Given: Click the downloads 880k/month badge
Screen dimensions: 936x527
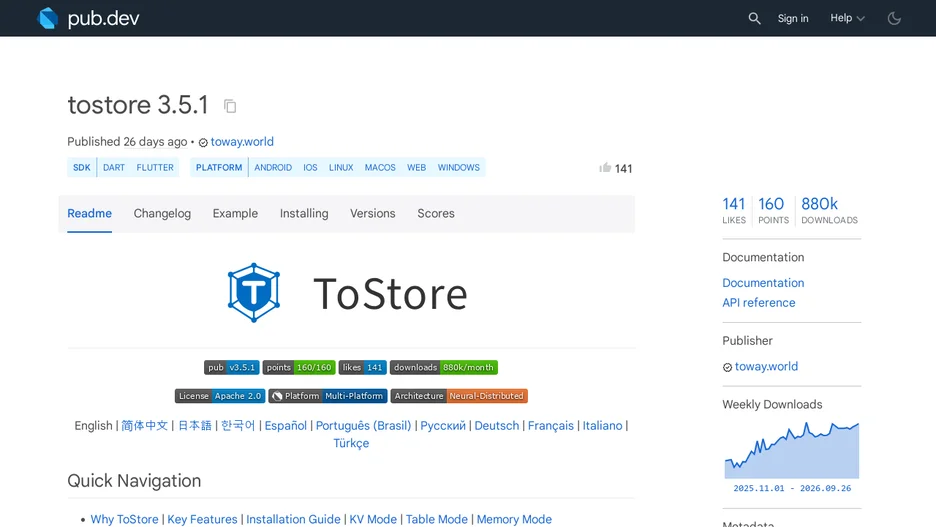Looking at the screenshot, I should [x=444, y=368].
